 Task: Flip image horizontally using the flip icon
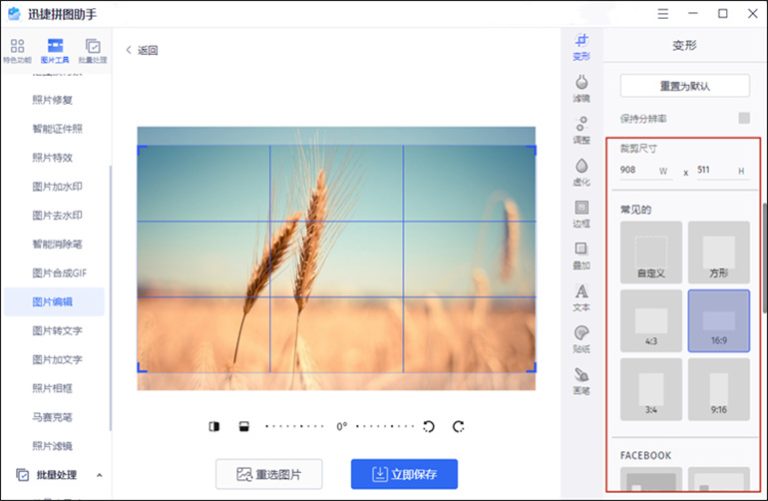click(x=214, y=426)
